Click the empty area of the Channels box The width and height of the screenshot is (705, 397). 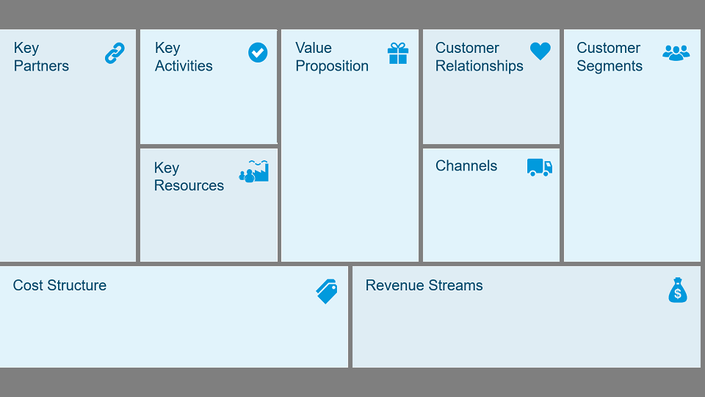(x=491, y=218)
